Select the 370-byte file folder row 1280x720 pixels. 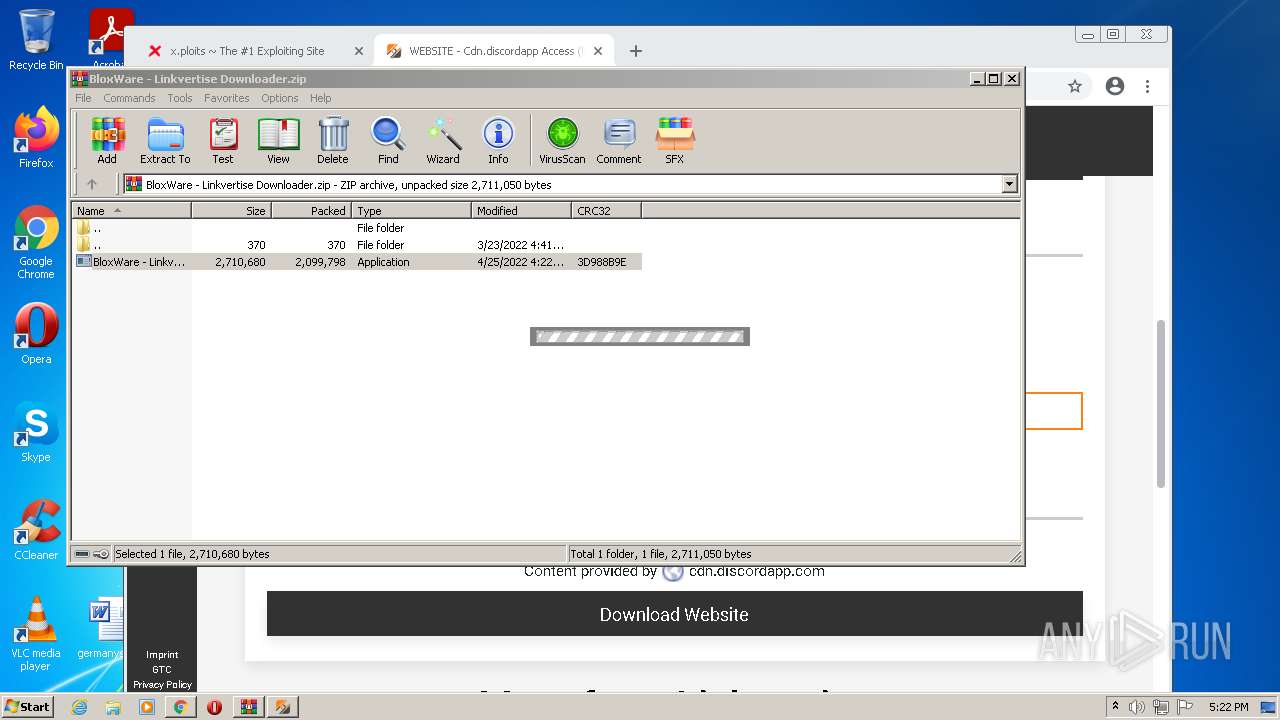click(358, 245)
